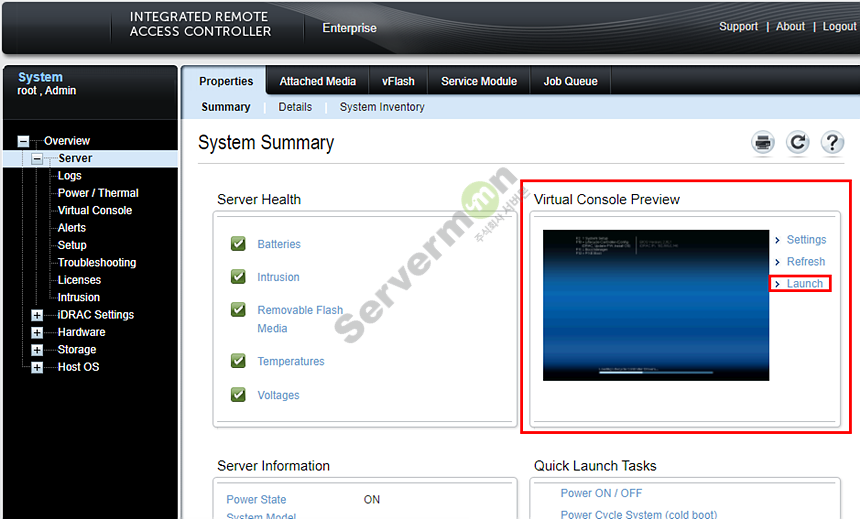Viewport: 860px width, 519px height.
Task: Select Storage tree item
Action: pyautogui.click(x=77, y=350)
